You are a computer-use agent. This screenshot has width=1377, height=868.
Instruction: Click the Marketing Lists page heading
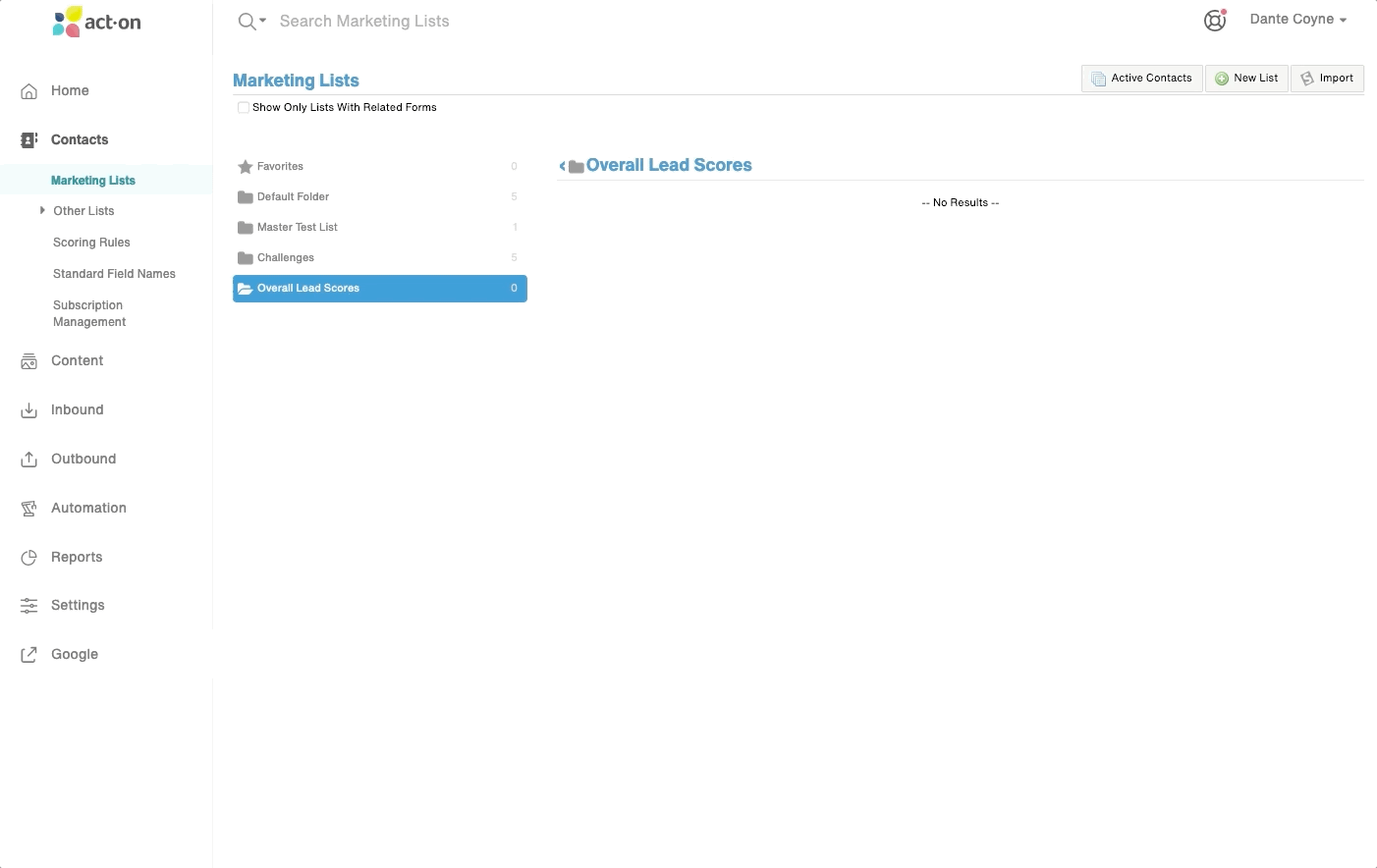296,81
